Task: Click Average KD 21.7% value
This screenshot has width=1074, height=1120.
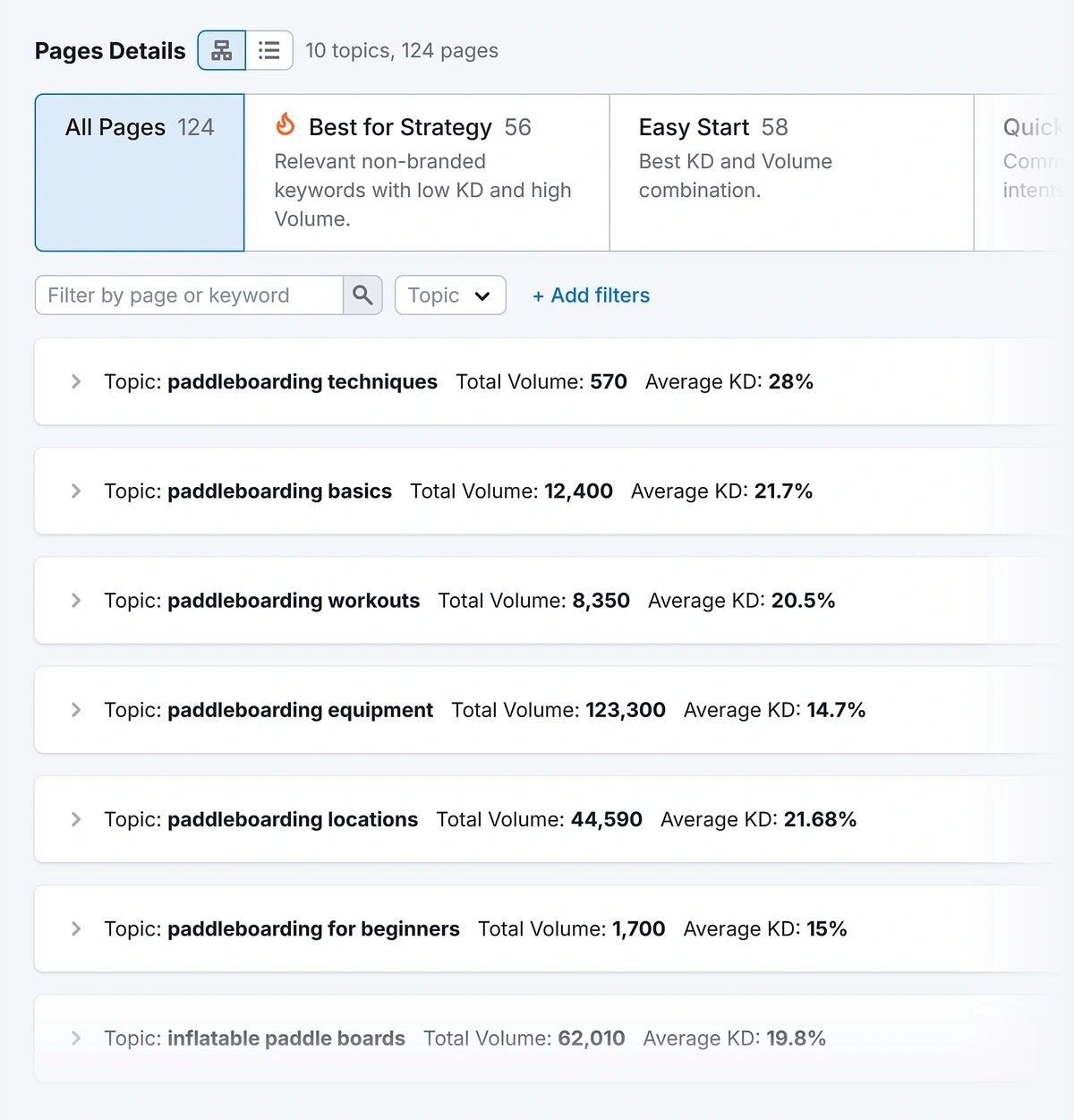Action: point(784,491)
